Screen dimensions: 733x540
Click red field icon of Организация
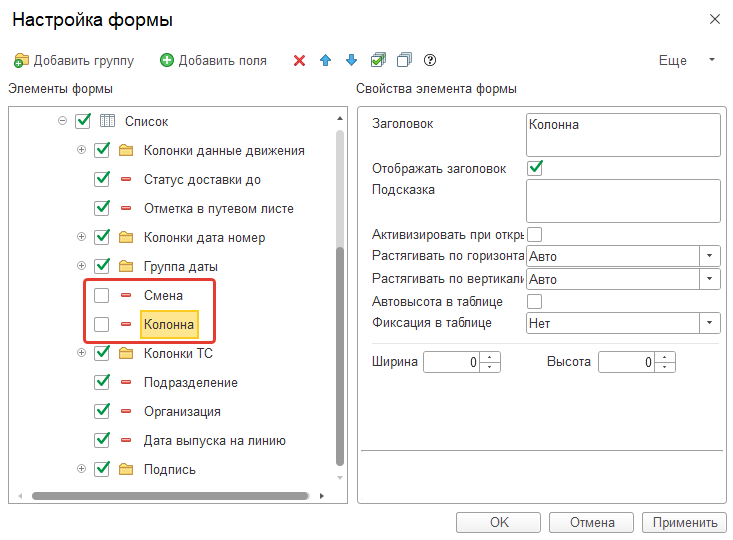126,411
